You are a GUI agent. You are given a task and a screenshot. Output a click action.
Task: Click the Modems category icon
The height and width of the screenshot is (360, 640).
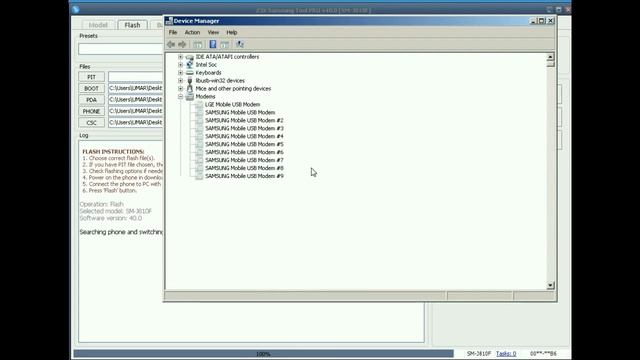tap(189, 96)
